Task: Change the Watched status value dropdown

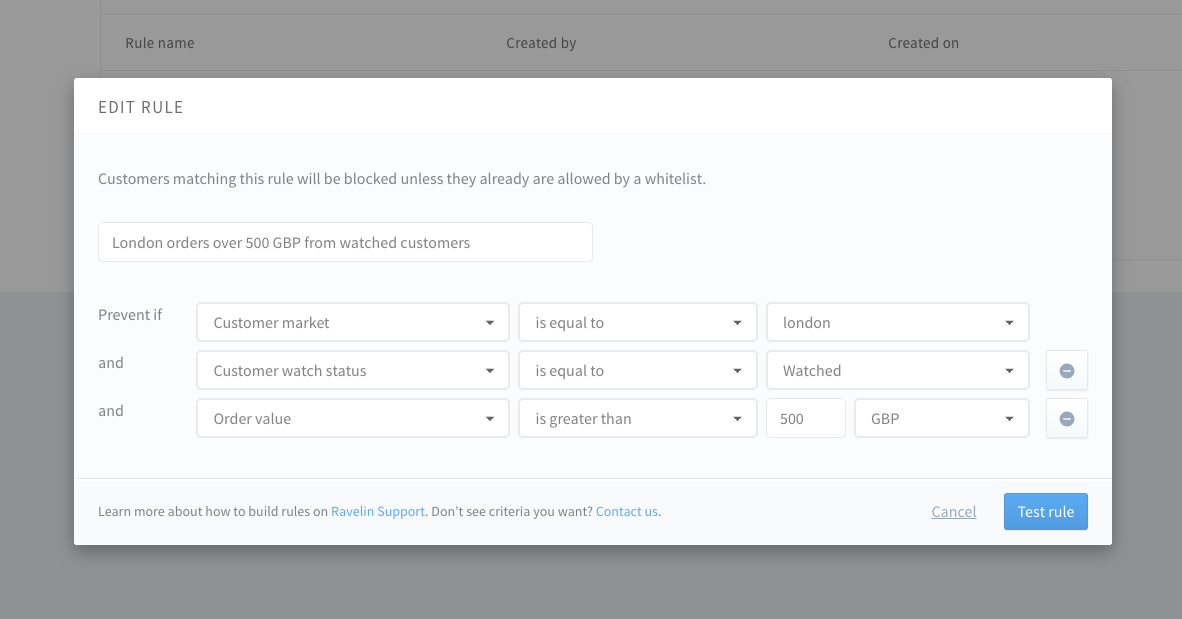Action: [x=897, y=371]
